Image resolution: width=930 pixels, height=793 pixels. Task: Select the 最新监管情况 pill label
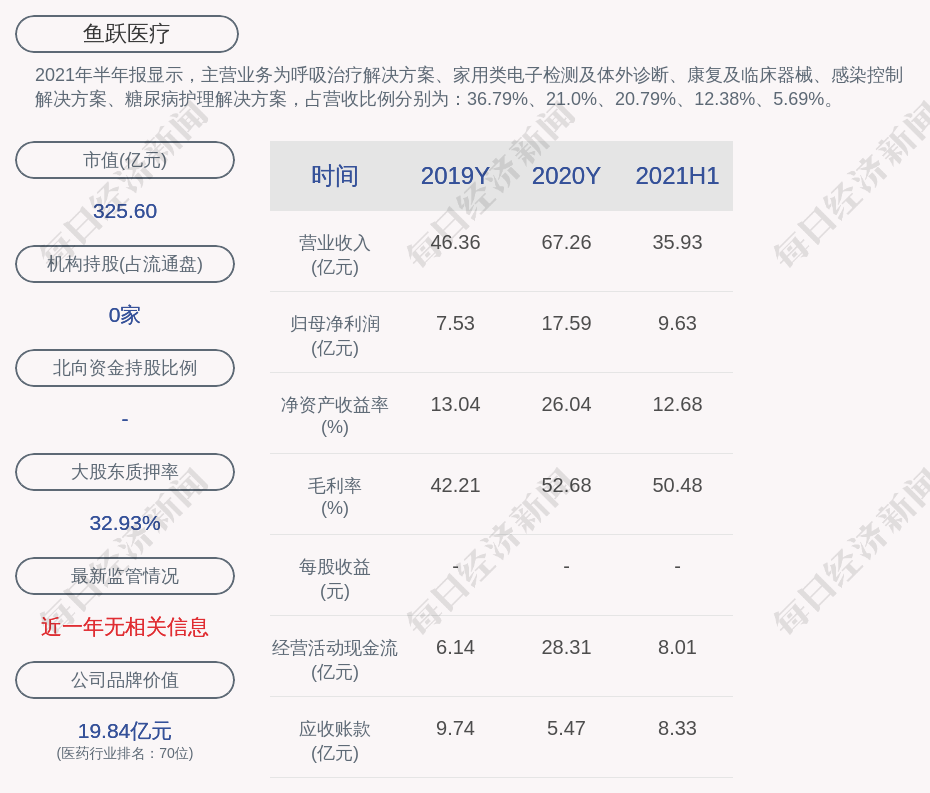tap(125, 576)
